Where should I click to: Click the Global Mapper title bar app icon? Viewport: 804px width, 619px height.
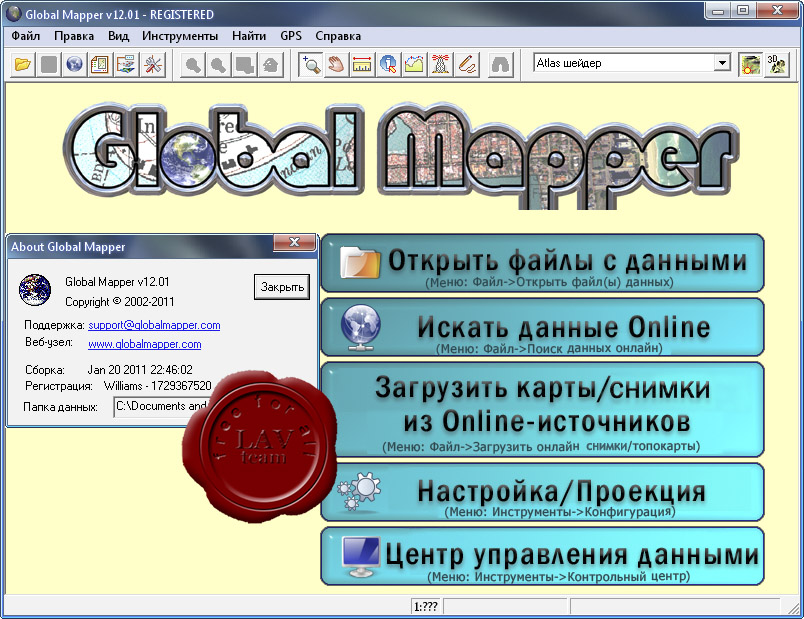click(x=13, y=14)
